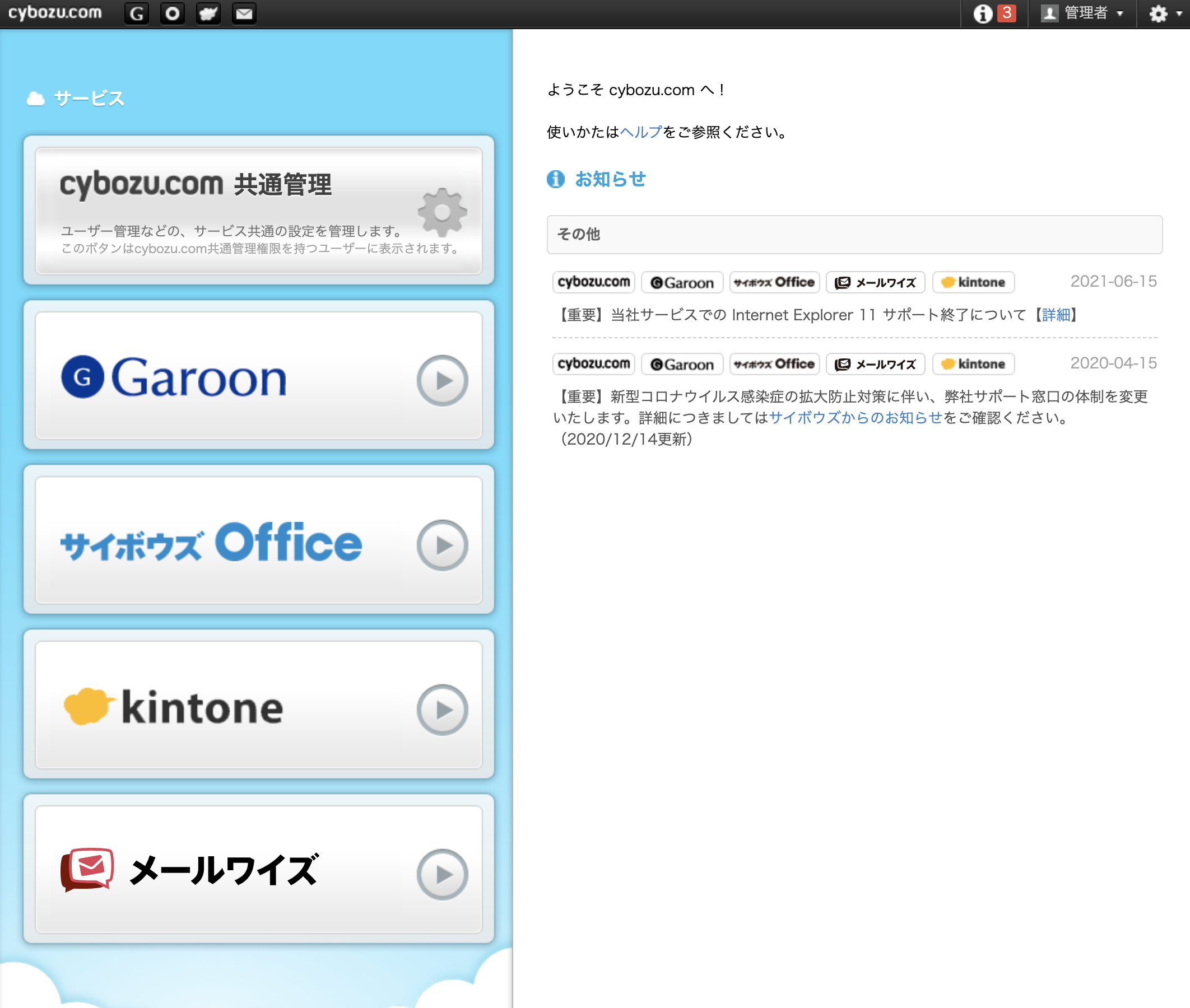The width and height of the screenshot is (1190, 1008).
Task: Open Garoon via header G icon
Action: pos(137,13)
